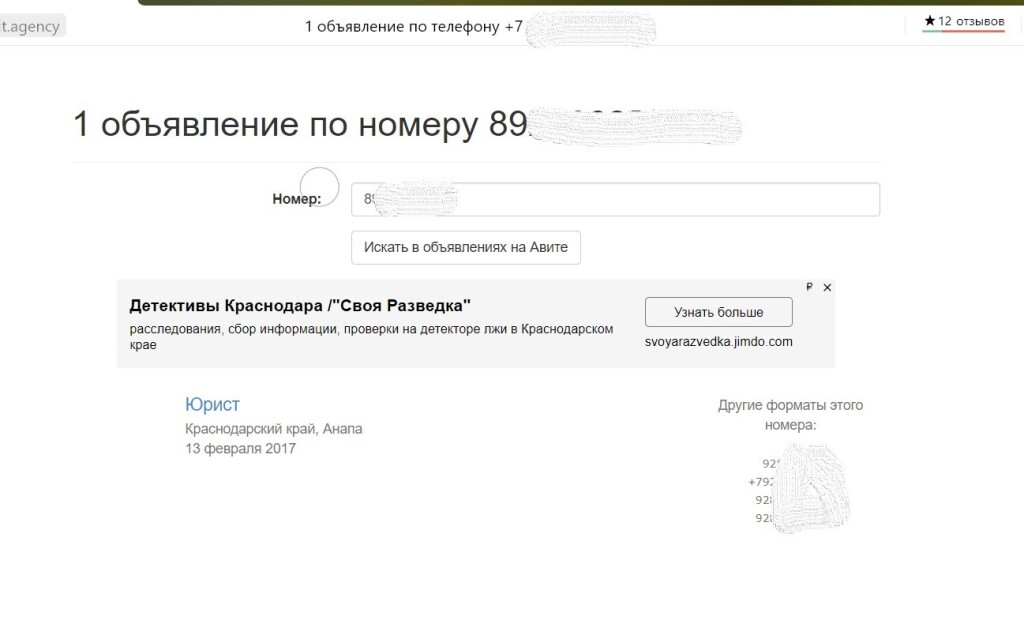The image size is (1024, 620).
Task: Click the Узнать больше ad button
Action: click(x=718, y=312)
